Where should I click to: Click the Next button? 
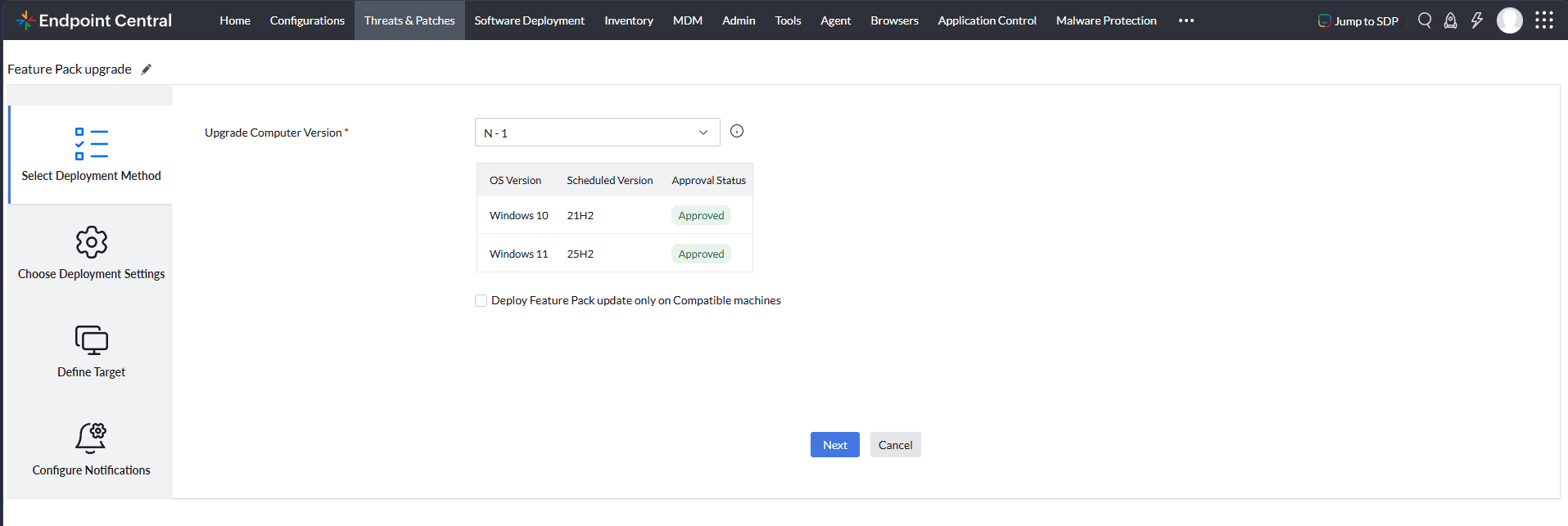click(x=835, y=445)
